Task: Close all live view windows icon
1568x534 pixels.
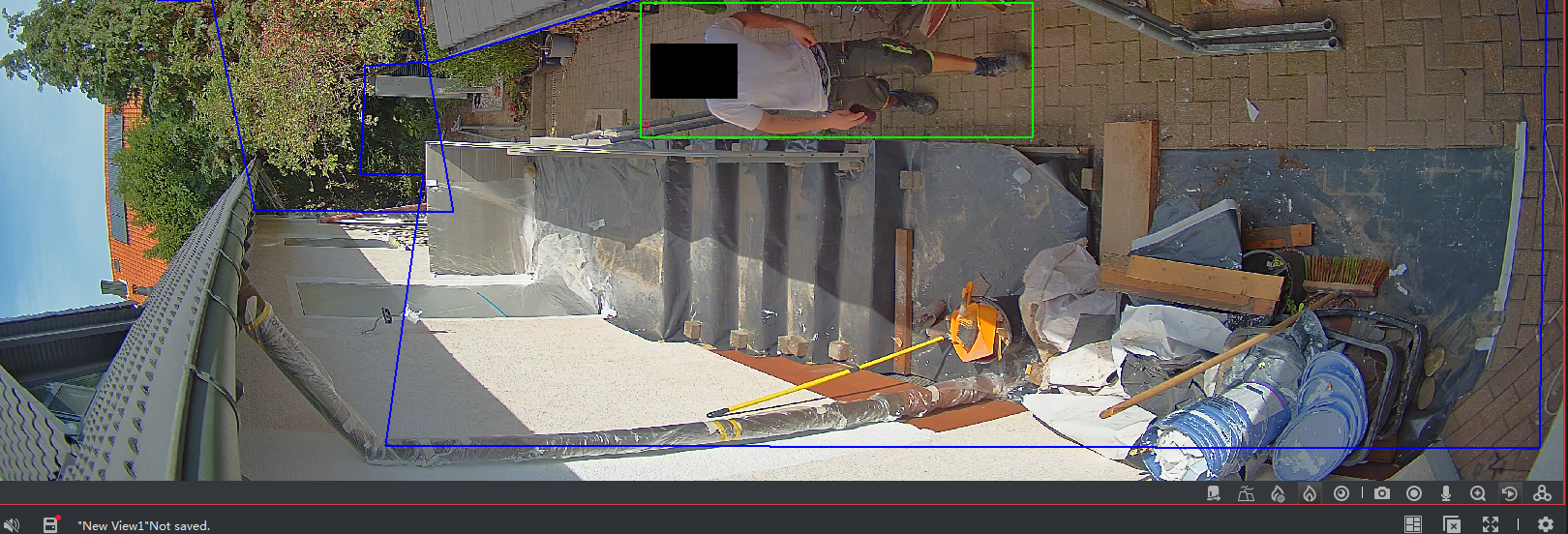Action: (x=1451, y=524)
